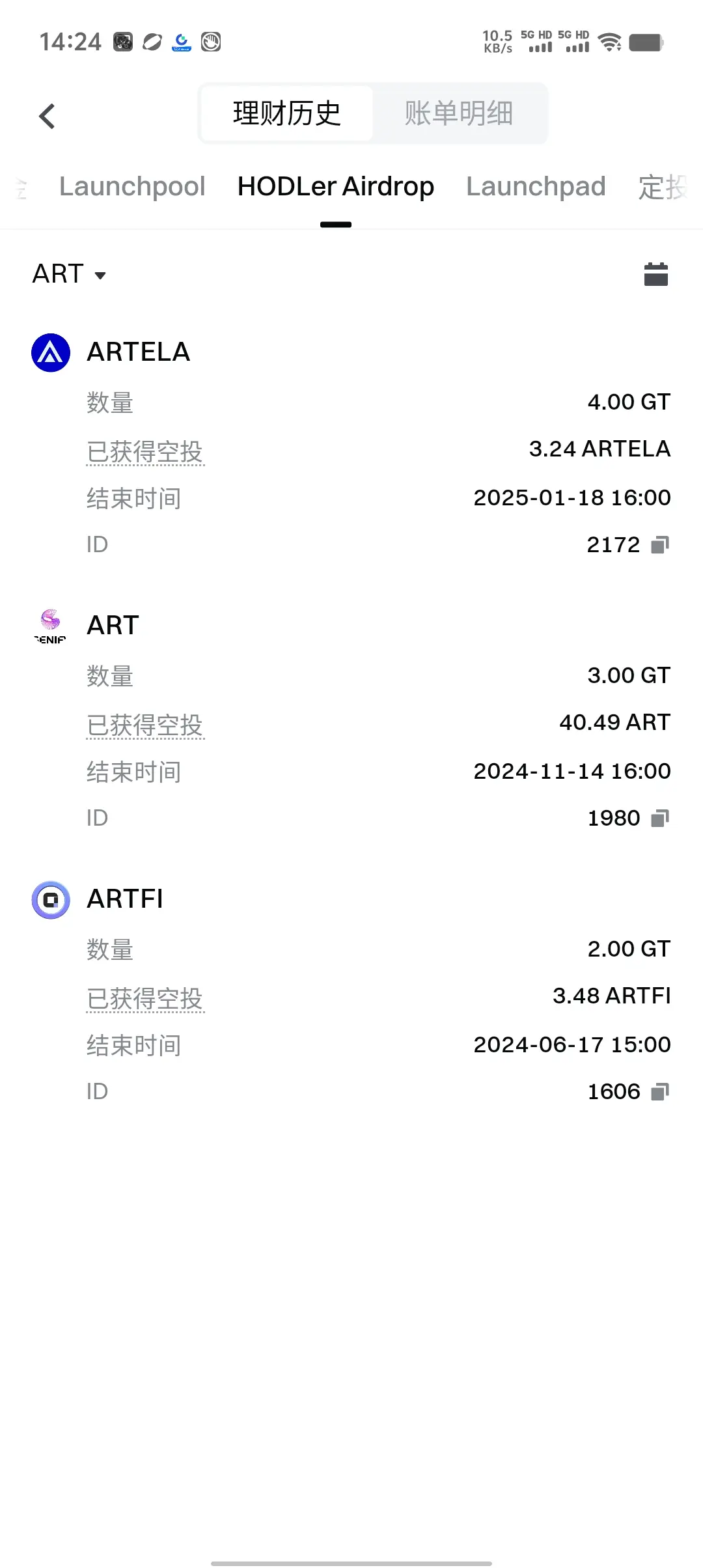This screenshot has height=1568, width=703.
Task: Tap the Wi-Fi status bar icon
Action: pyautogui.click(x=609, y=42)
